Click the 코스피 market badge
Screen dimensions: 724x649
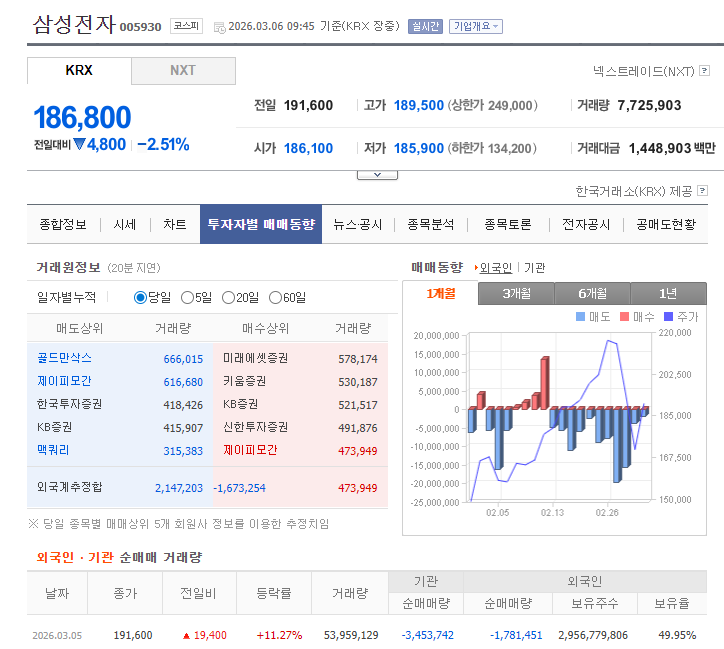click(185, 26)
